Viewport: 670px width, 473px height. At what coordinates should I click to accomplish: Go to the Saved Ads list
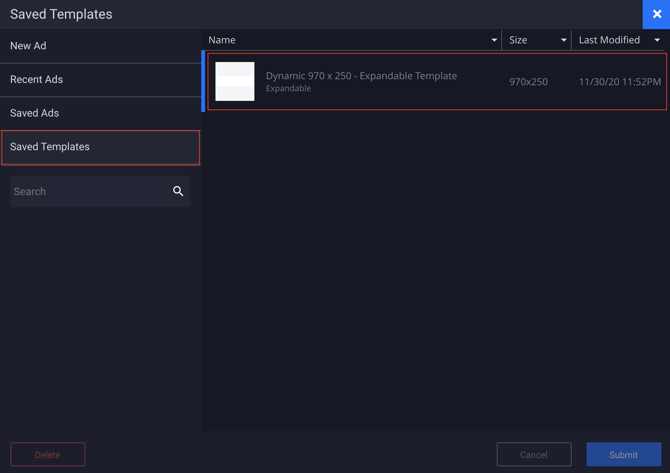100,113
